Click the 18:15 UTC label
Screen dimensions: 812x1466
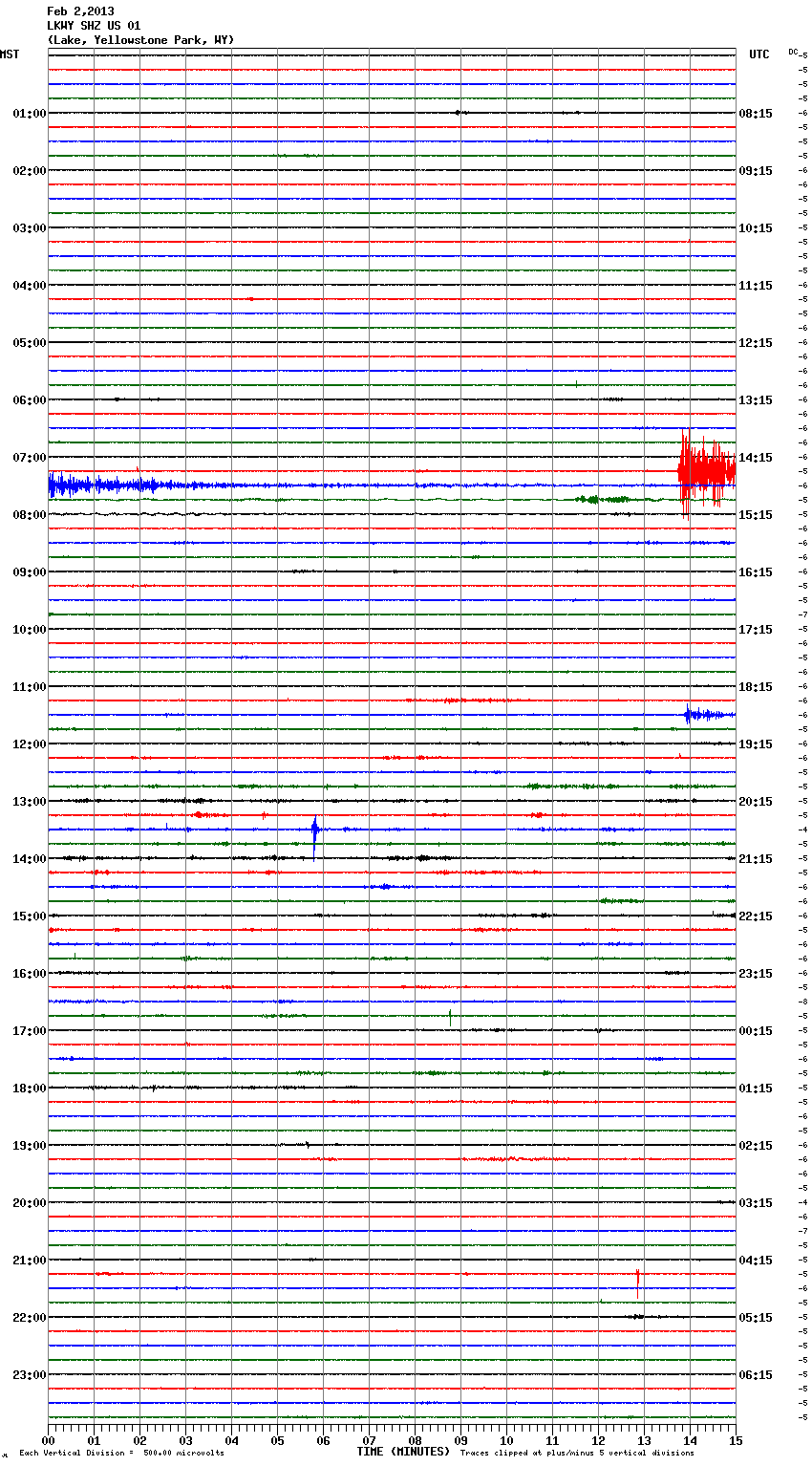756,687
